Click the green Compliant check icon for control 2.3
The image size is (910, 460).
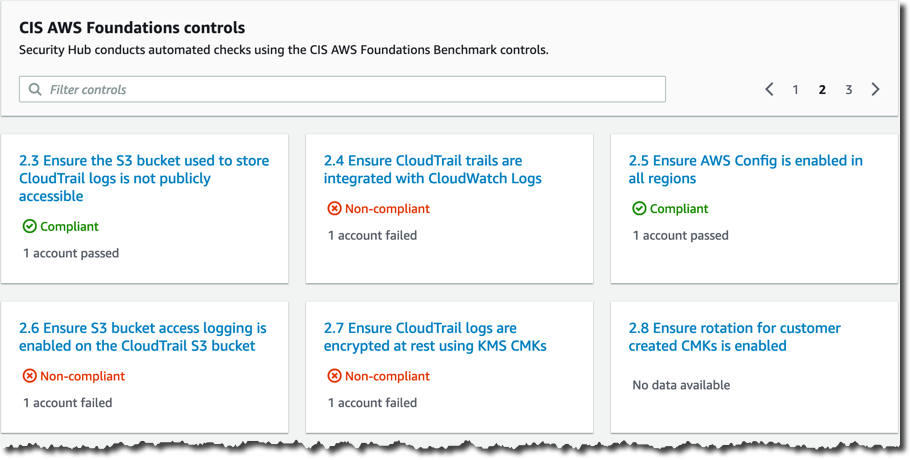click(30, 226)
